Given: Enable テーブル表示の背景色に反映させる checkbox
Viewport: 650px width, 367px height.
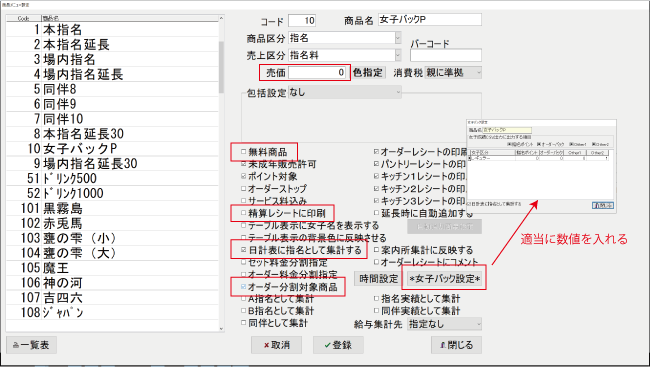Looking at the screenshot, I should pos(244,238).
